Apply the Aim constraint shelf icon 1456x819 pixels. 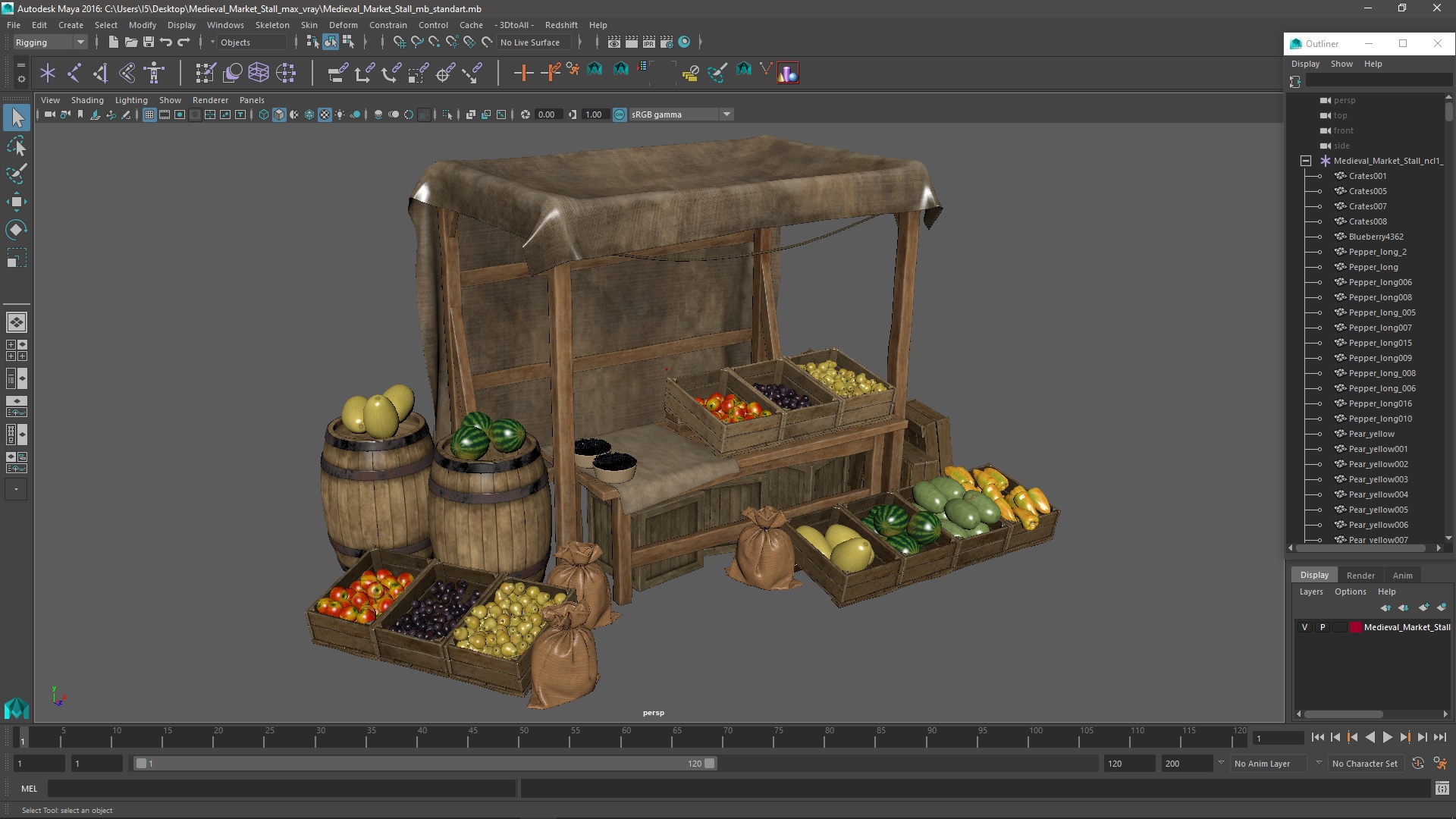tap(446, 73)
